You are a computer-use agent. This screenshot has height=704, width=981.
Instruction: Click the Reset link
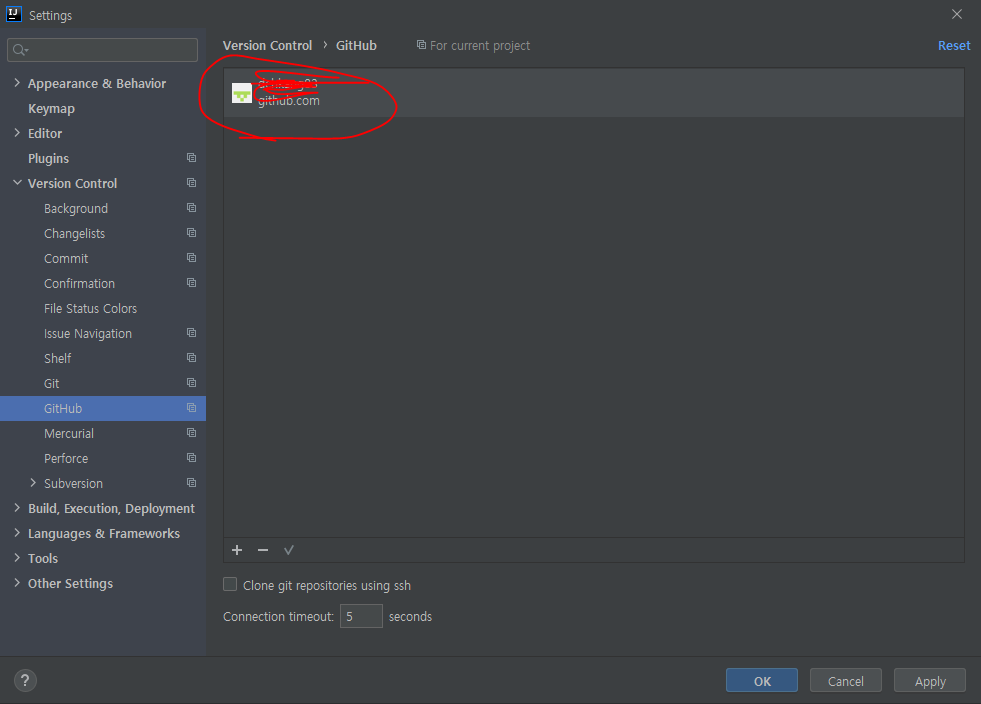tap(954, 46)
